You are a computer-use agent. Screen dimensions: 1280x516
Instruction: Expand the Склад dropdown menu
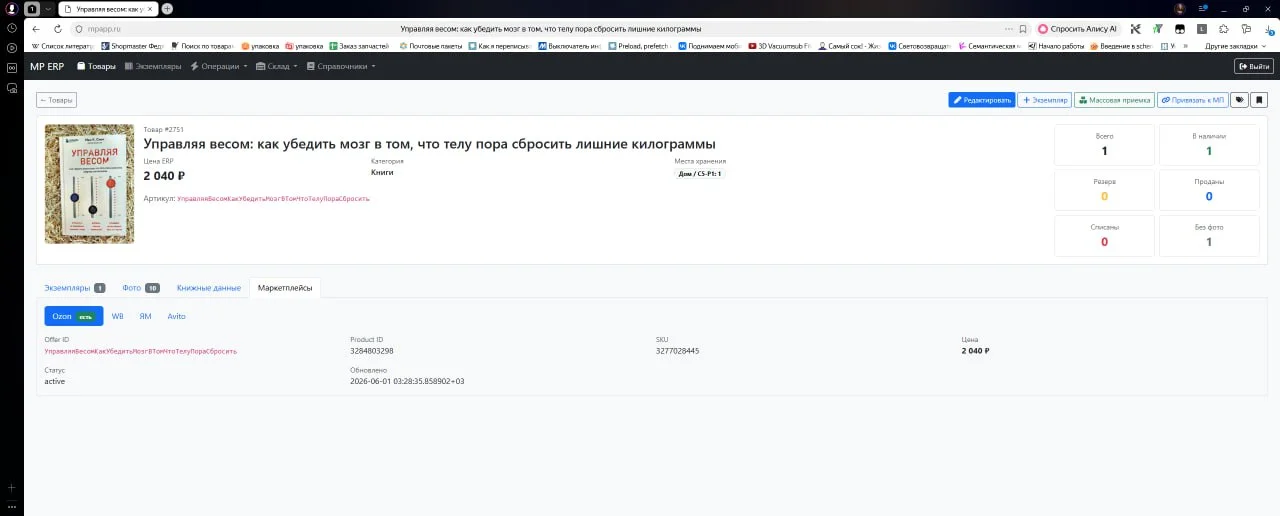click(277, 66)
